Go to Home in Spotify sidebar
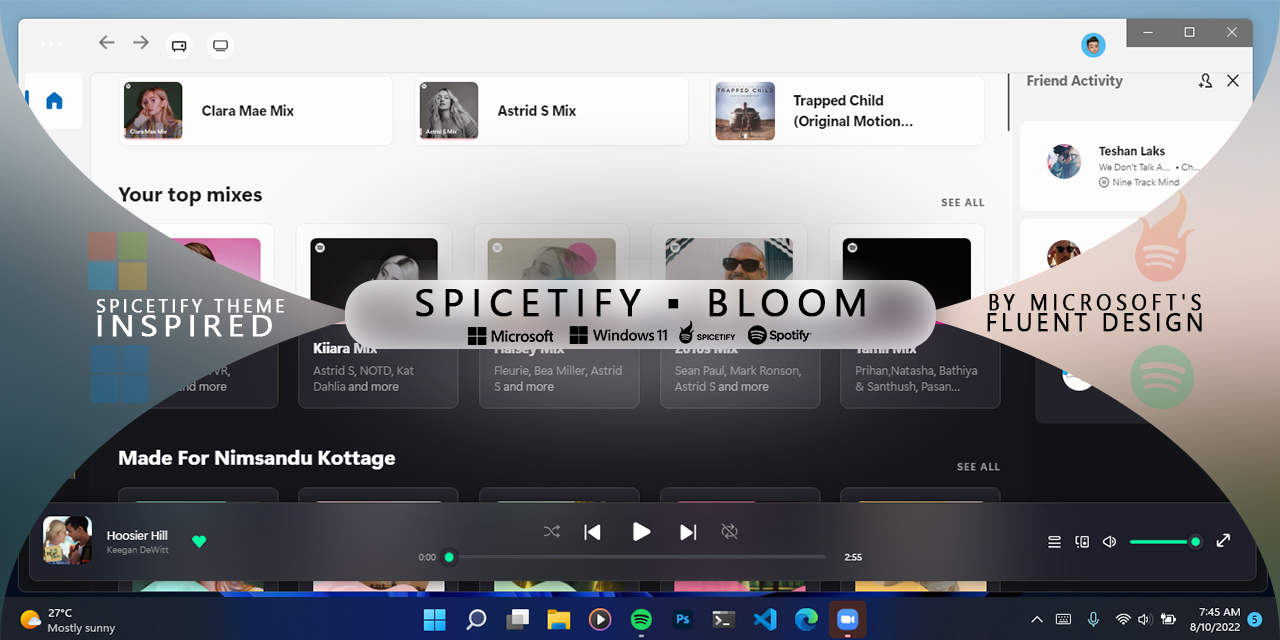The image size is (1280, 640). [x=54, y=101]
